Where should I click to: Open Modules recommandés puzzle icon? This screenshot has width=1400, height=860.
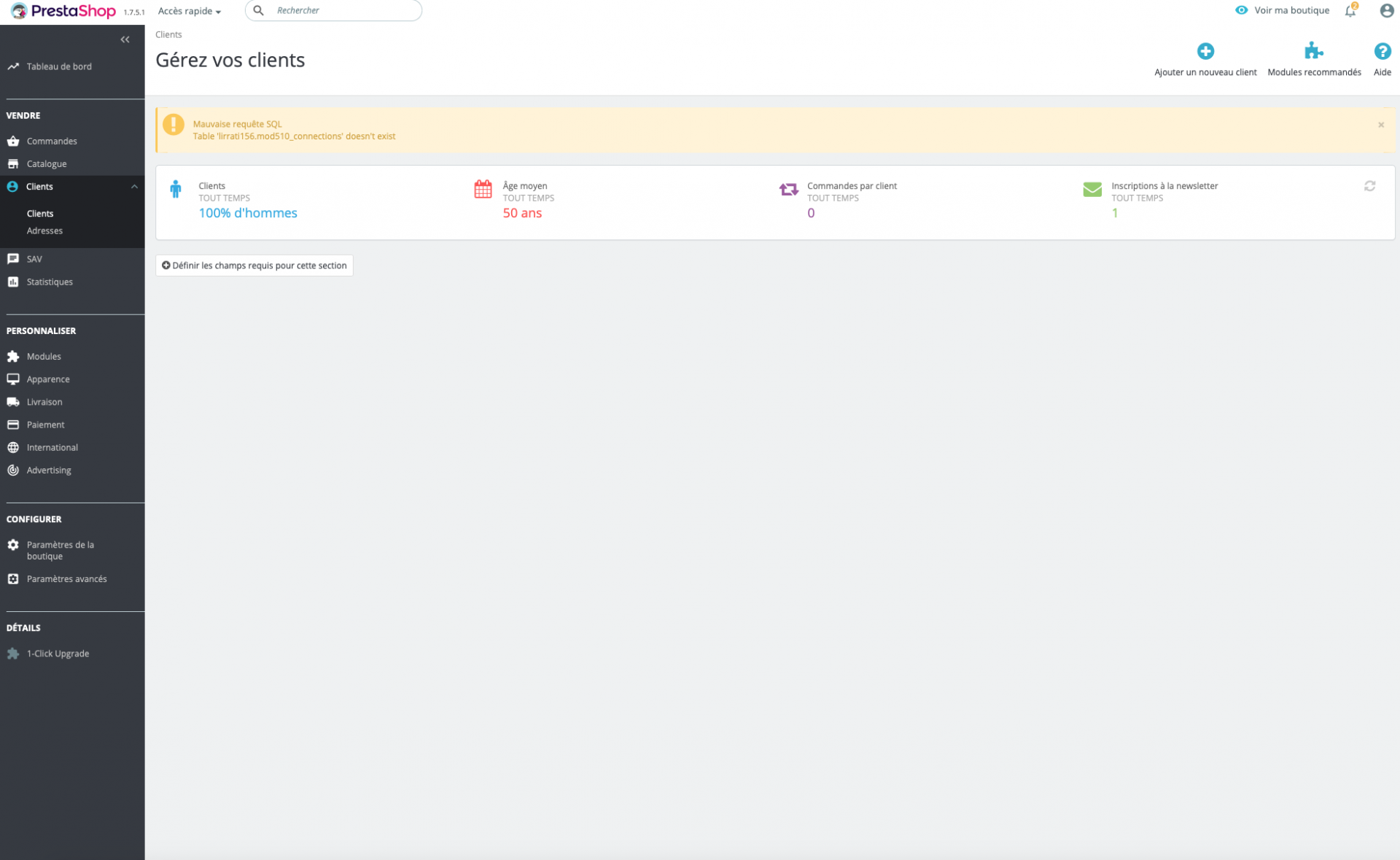(1313, 51)
